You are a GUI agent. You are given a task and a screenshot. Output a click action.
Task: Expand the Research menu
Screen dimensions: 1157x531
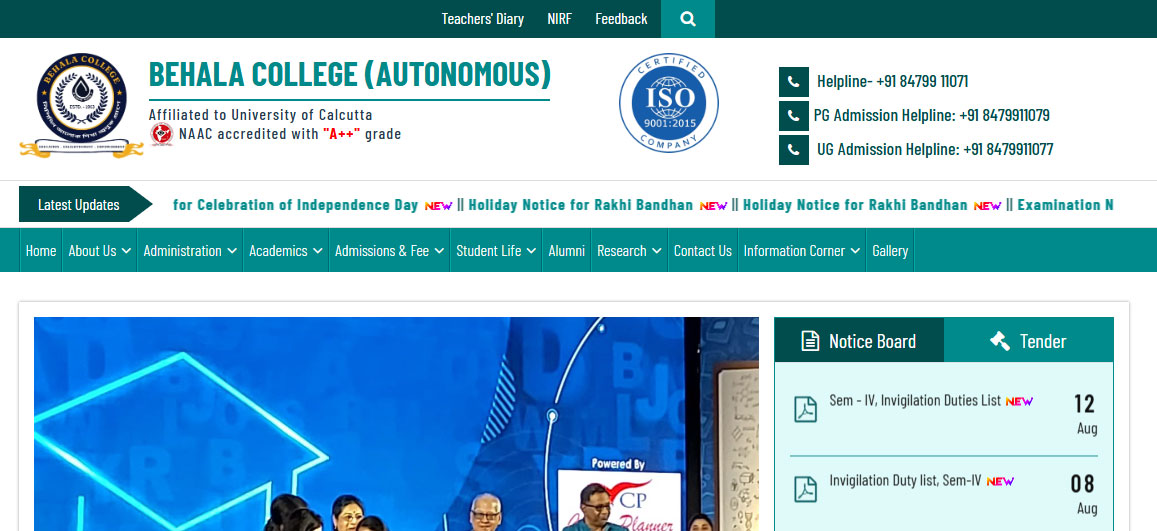[x=629, y=251]
